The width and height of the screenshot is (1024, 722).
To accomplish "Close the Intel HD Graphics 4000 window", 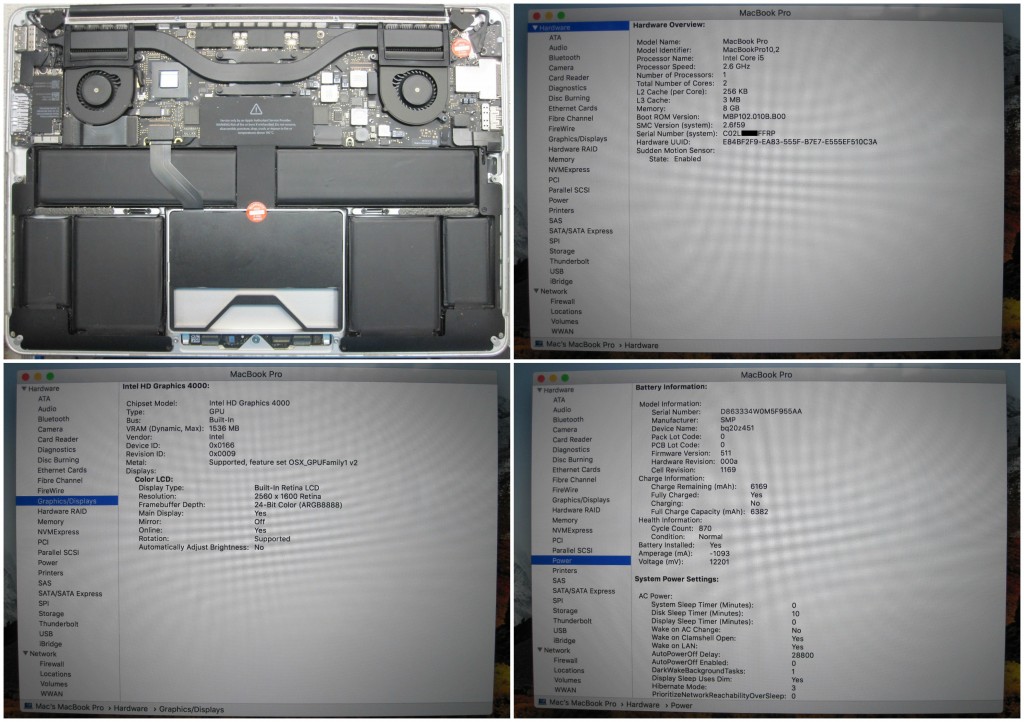I will click(23, 375).
